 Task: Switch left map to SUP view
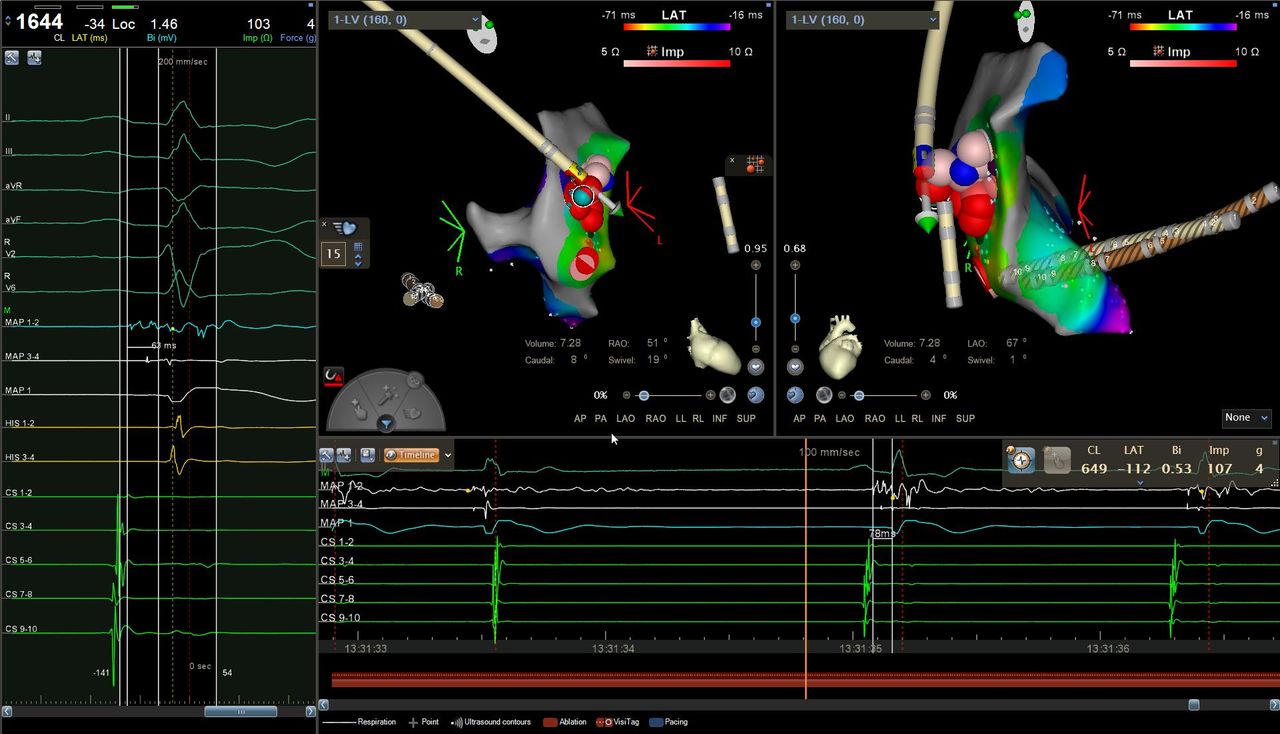pyautogui.click(x=746, y=418)
